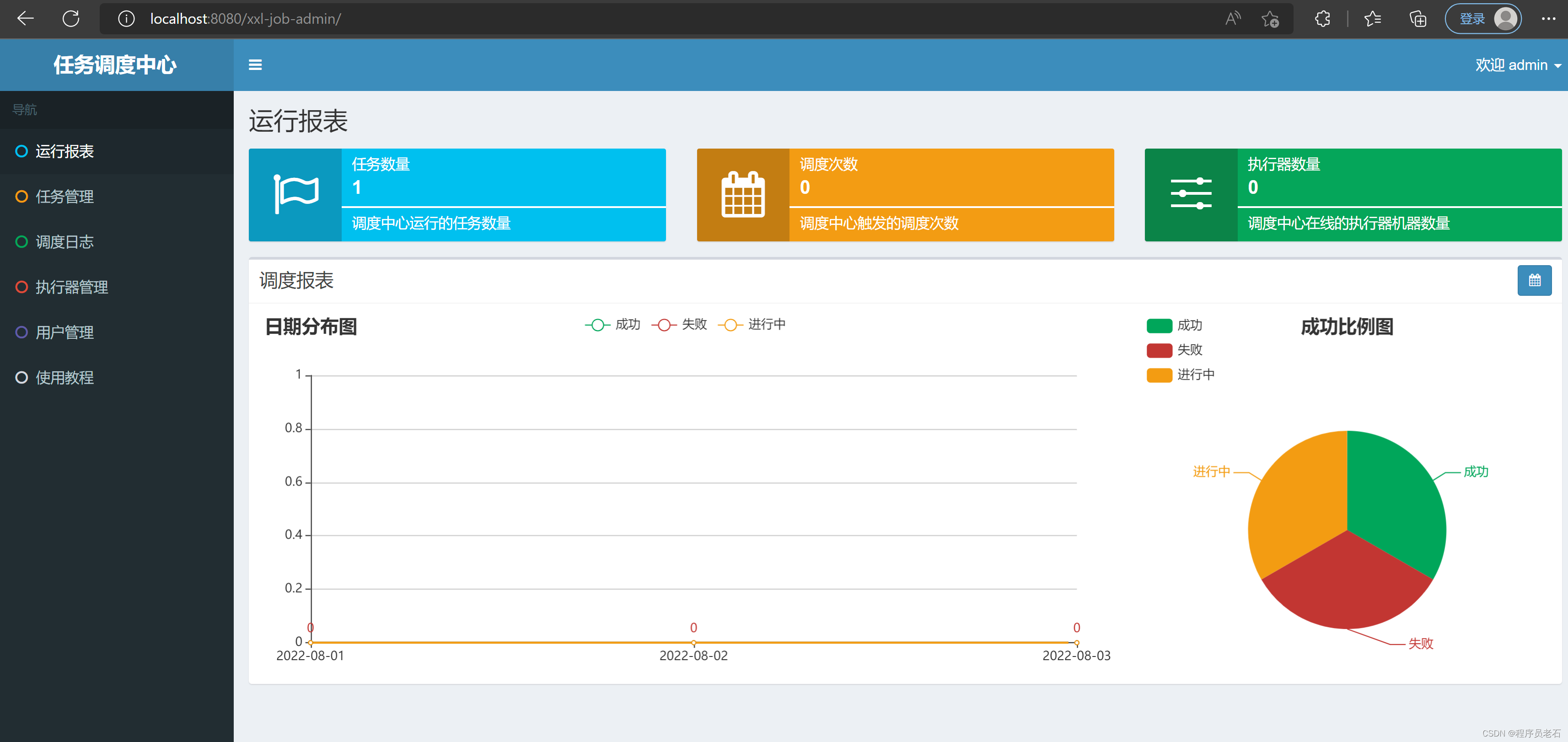Add page to favorites star icon
The width and height of the screenshot is (1568, 742).
(x=1270, y=19)
